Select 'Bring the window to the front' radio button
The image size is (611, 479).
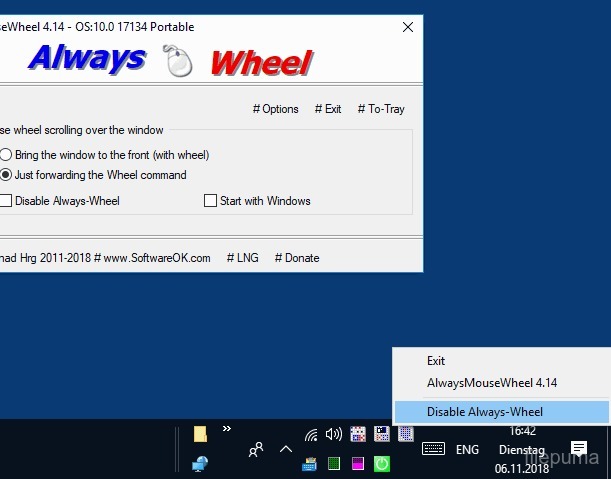click(x=6, y=155)
